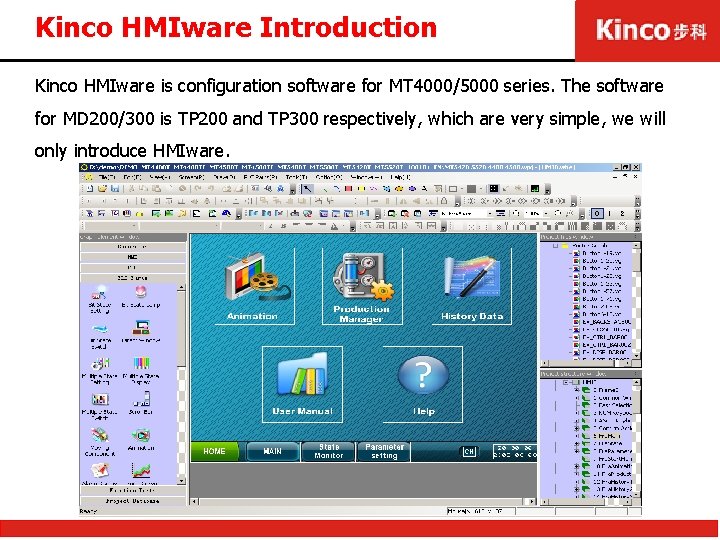Switch to the Connector tab in the library
This screenshot has width=720, height=540.
133,247
